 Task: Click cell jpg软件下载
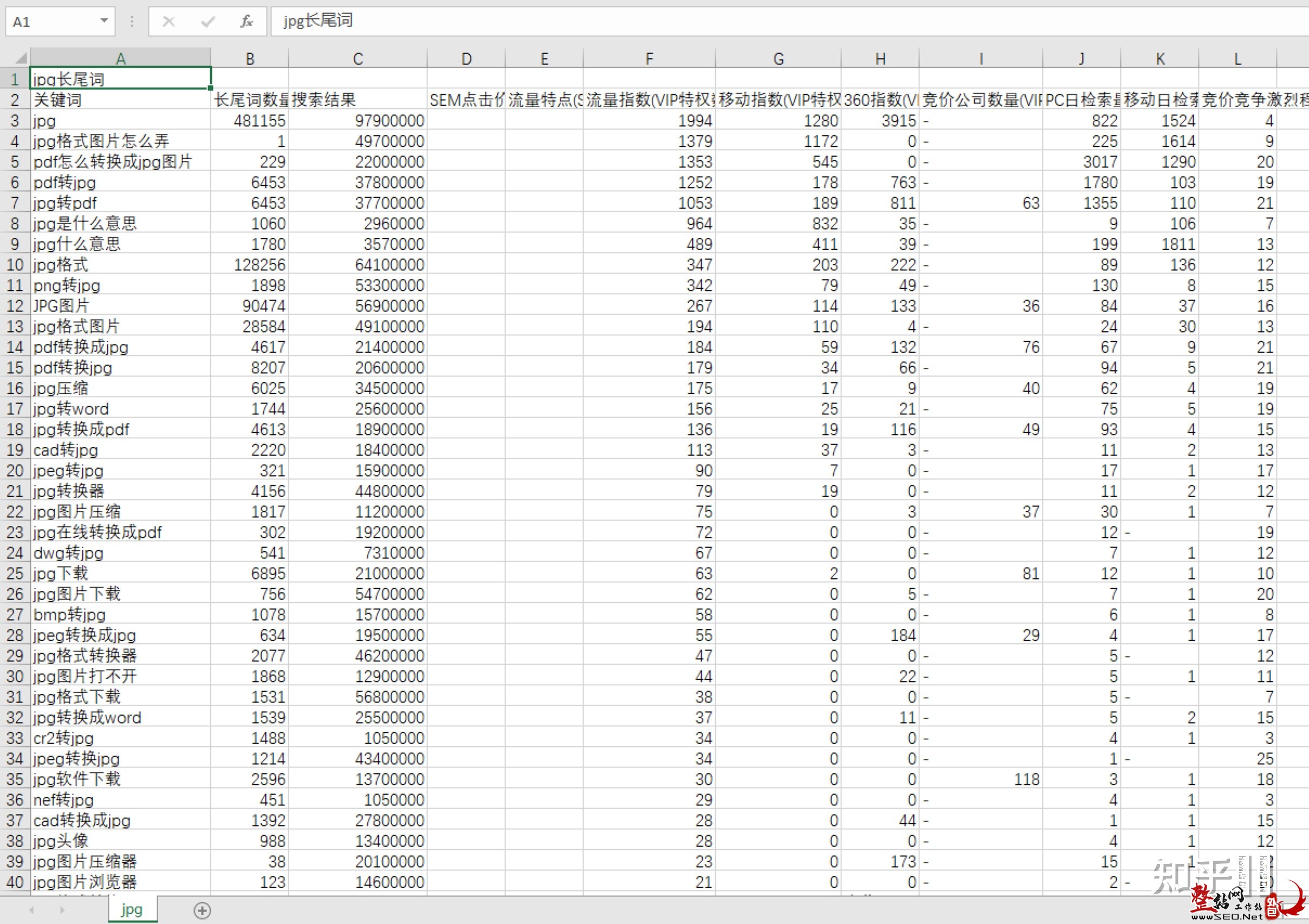120,779
